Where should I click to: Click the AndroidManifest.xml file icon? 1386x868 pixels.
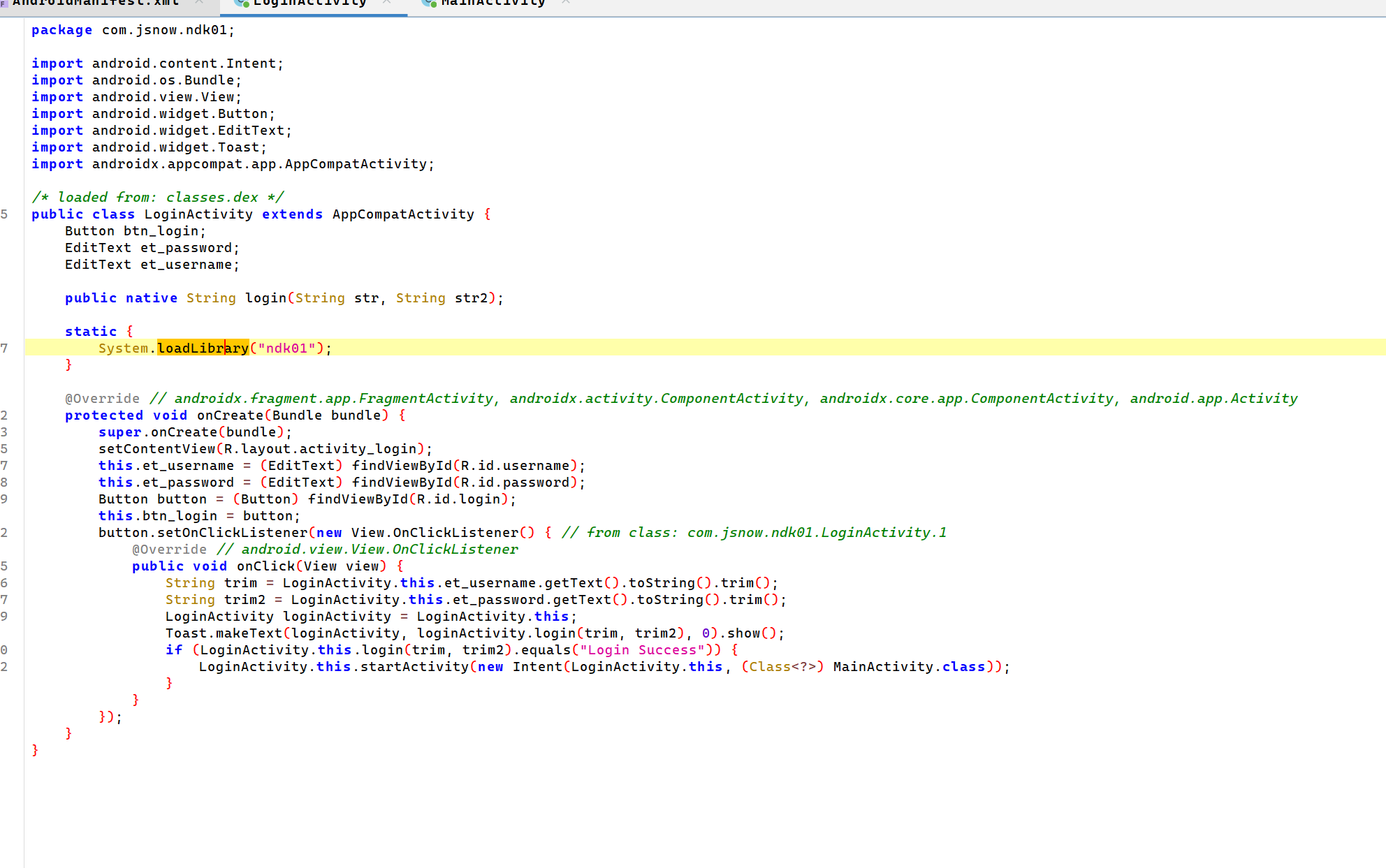(4, 3)
